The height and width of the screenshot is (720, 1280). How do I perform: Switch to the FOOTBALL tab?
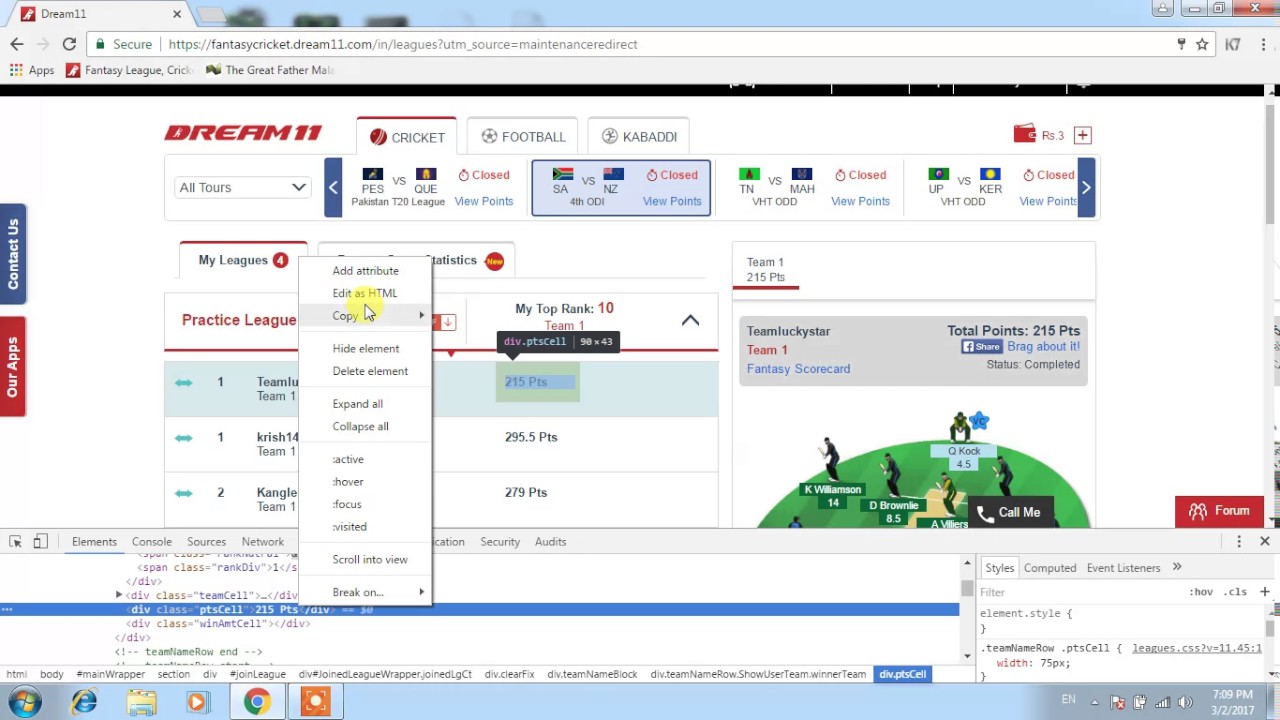coord(522,137)
